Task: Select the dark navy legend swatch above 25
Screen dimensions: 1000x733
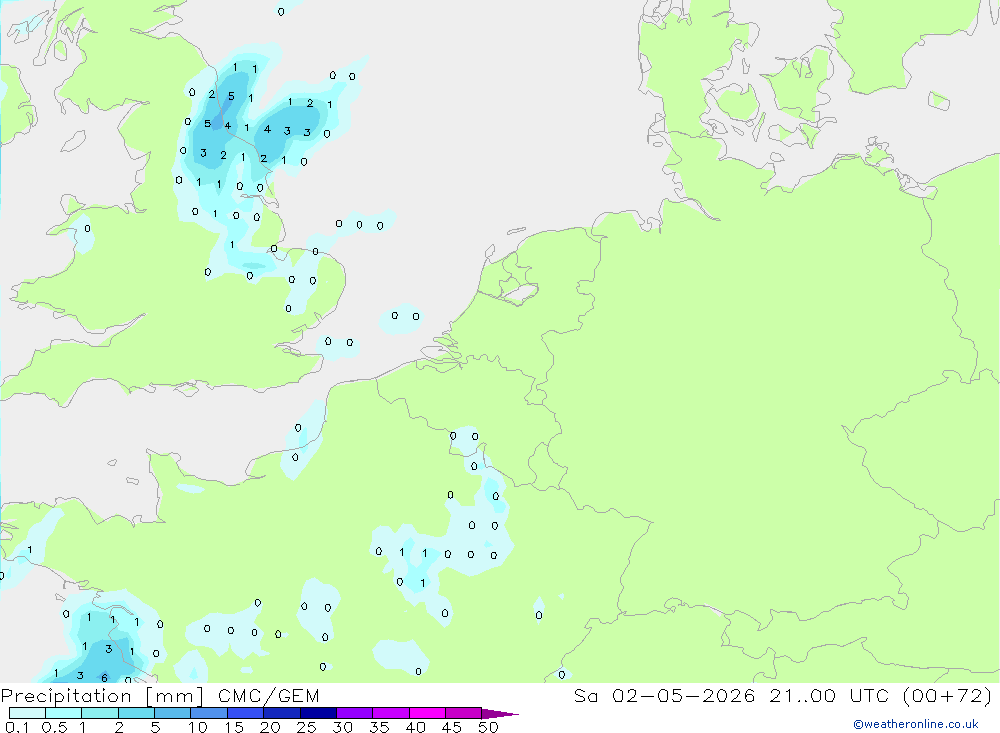Action: tap(318, 713)
